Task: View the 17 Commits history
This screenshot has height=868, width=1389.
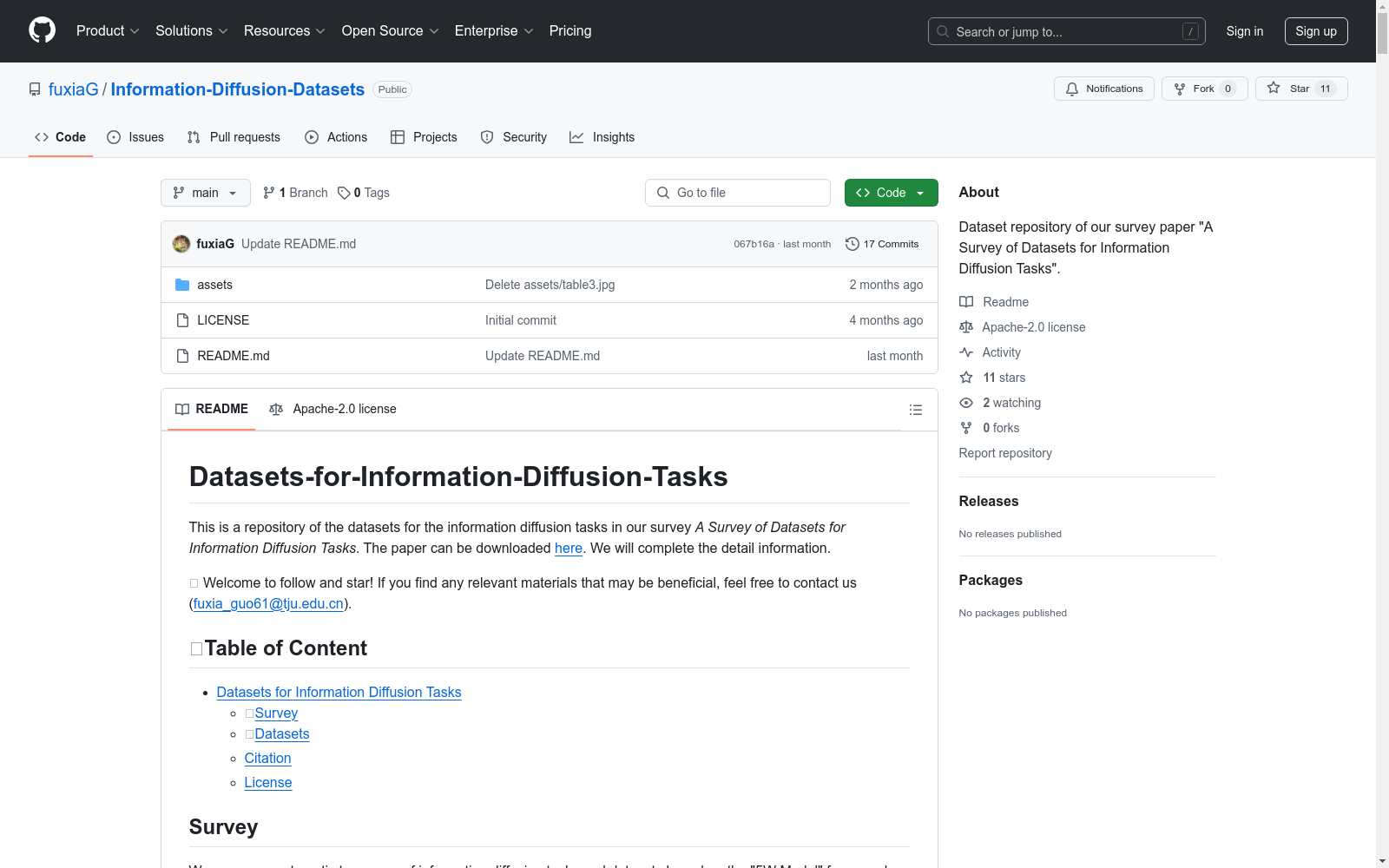Action: [x=882, y=244]
